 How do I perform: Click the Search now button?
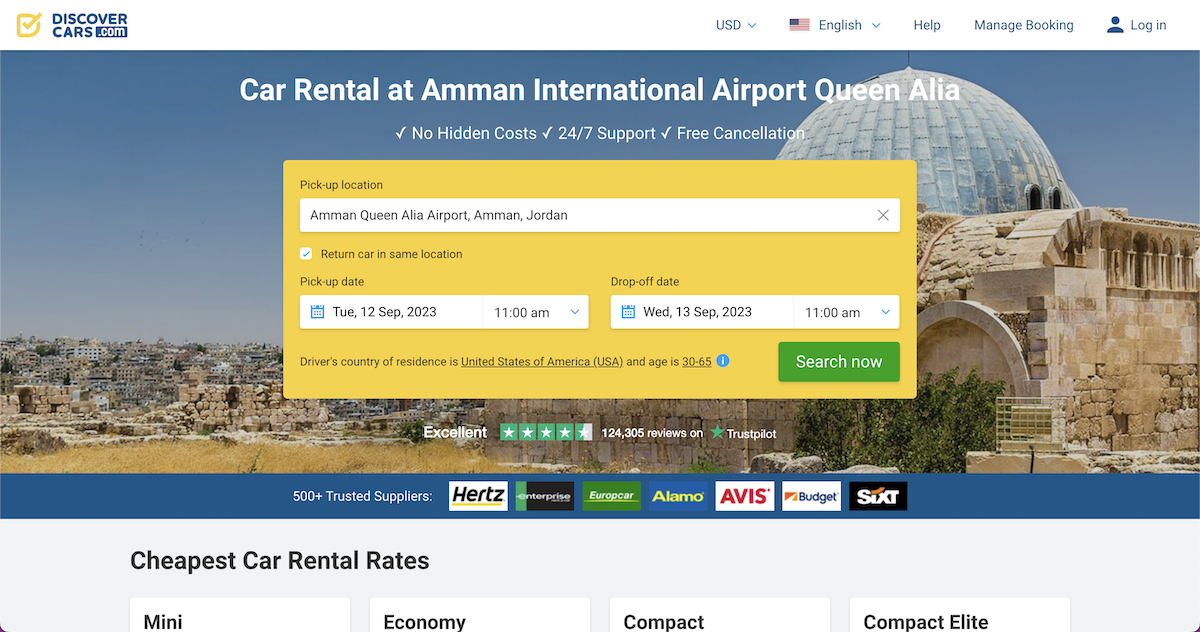pos(839,362)
